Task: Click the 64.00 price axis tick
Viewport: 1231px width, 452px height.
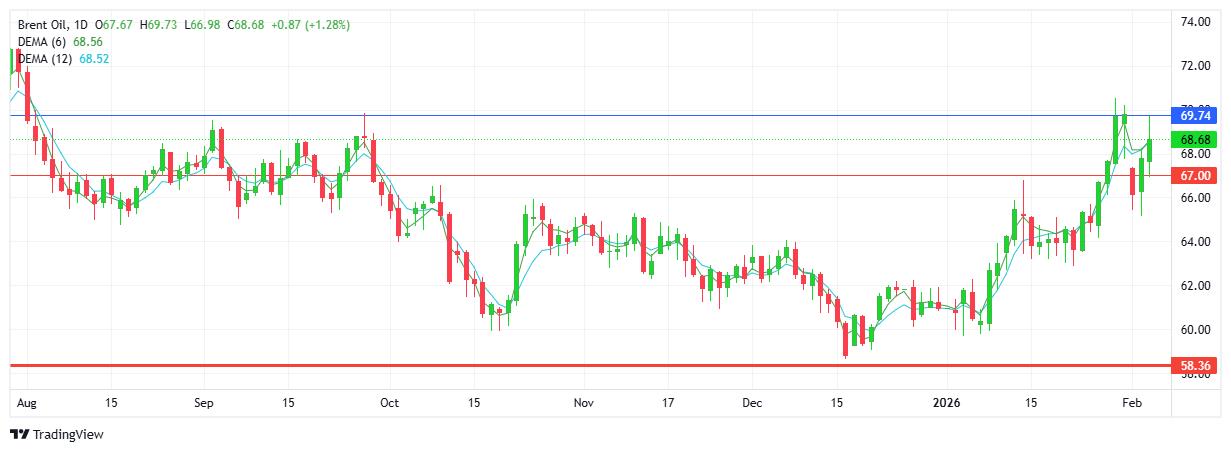Action: tap(1196, 242)
